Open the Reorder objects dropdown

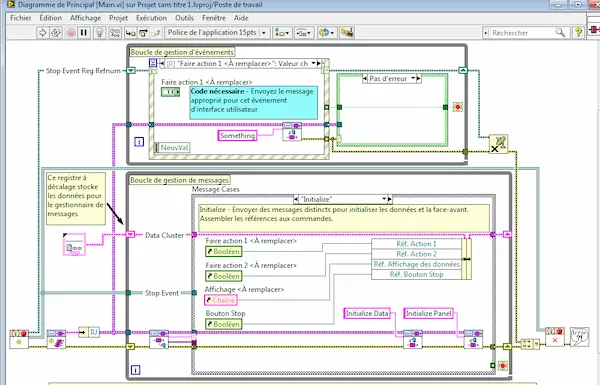tap(326, 33)
